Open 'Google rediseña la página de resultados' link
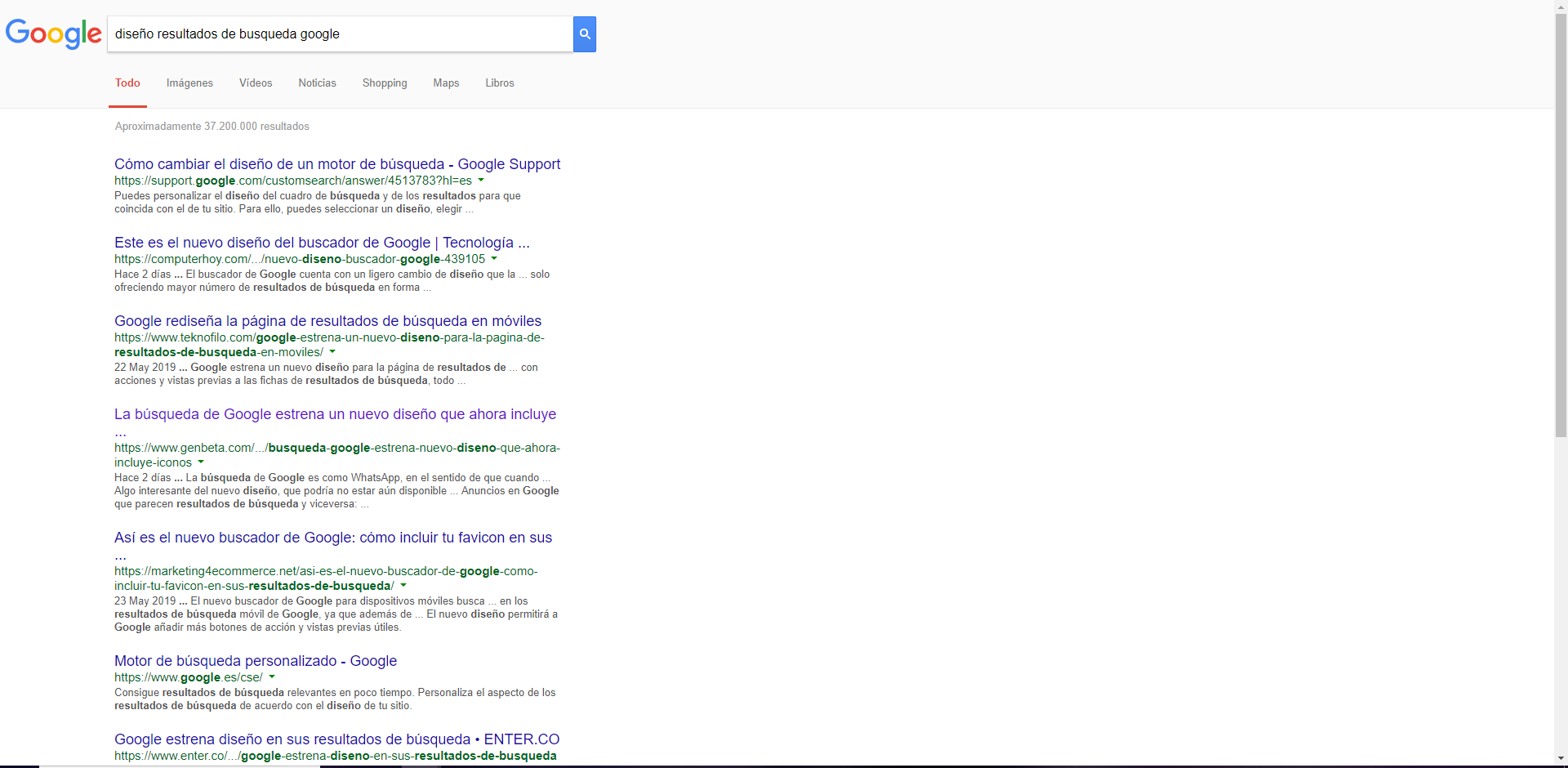 coord(327,321)
